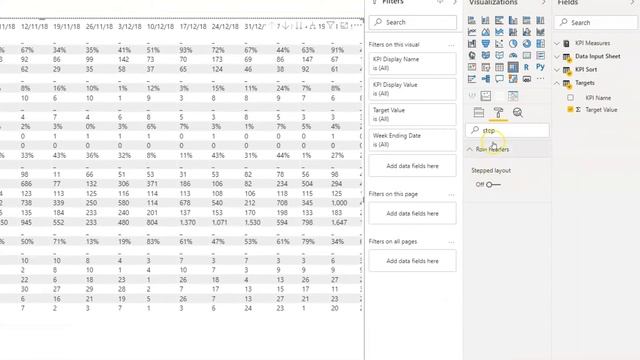Click the 12/11/18 column header
Viewport: 640px width, 360px height.
pos(34,26)
